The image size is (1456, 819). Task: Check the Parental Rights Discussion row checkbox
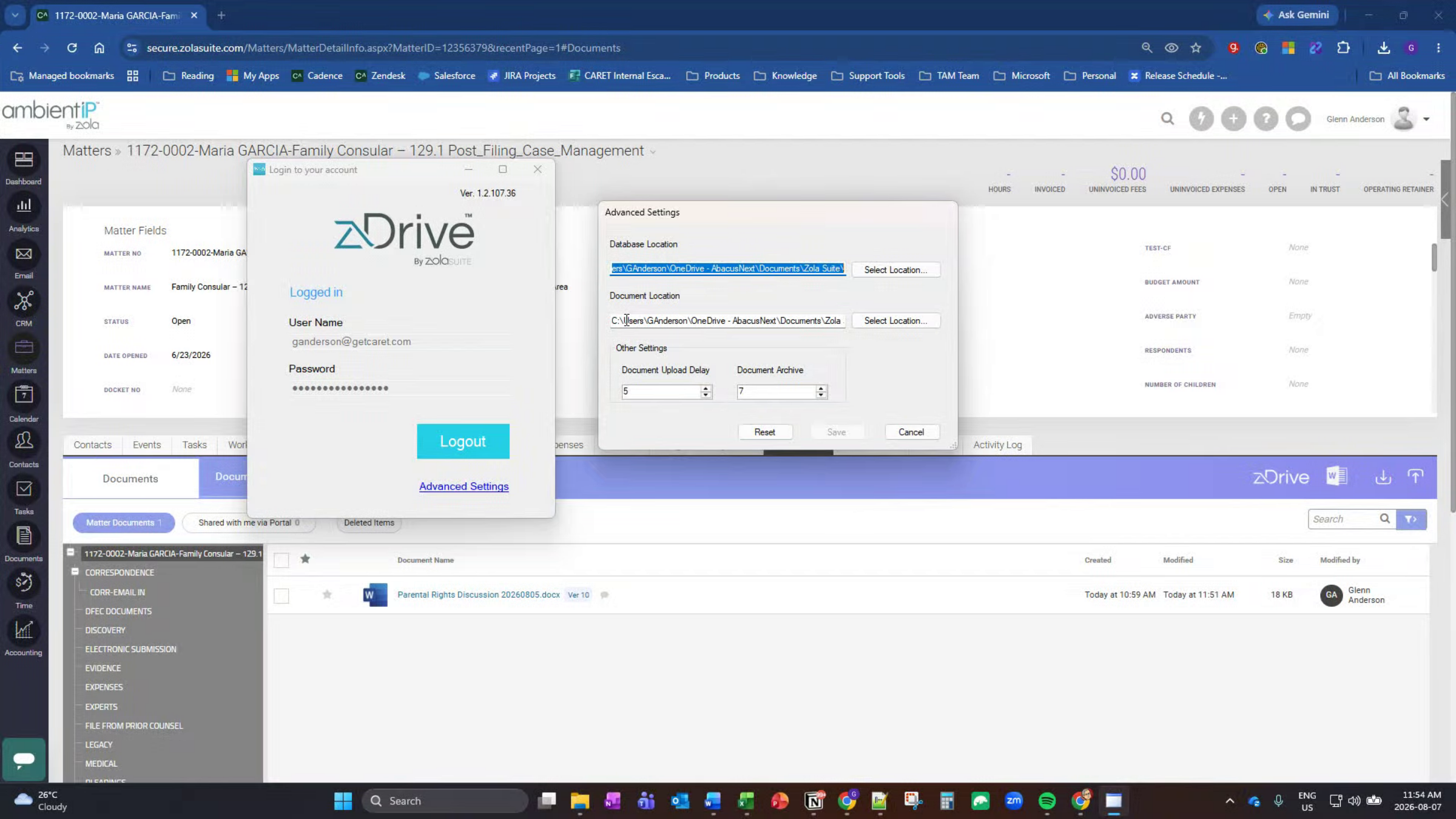coord(281,596)
